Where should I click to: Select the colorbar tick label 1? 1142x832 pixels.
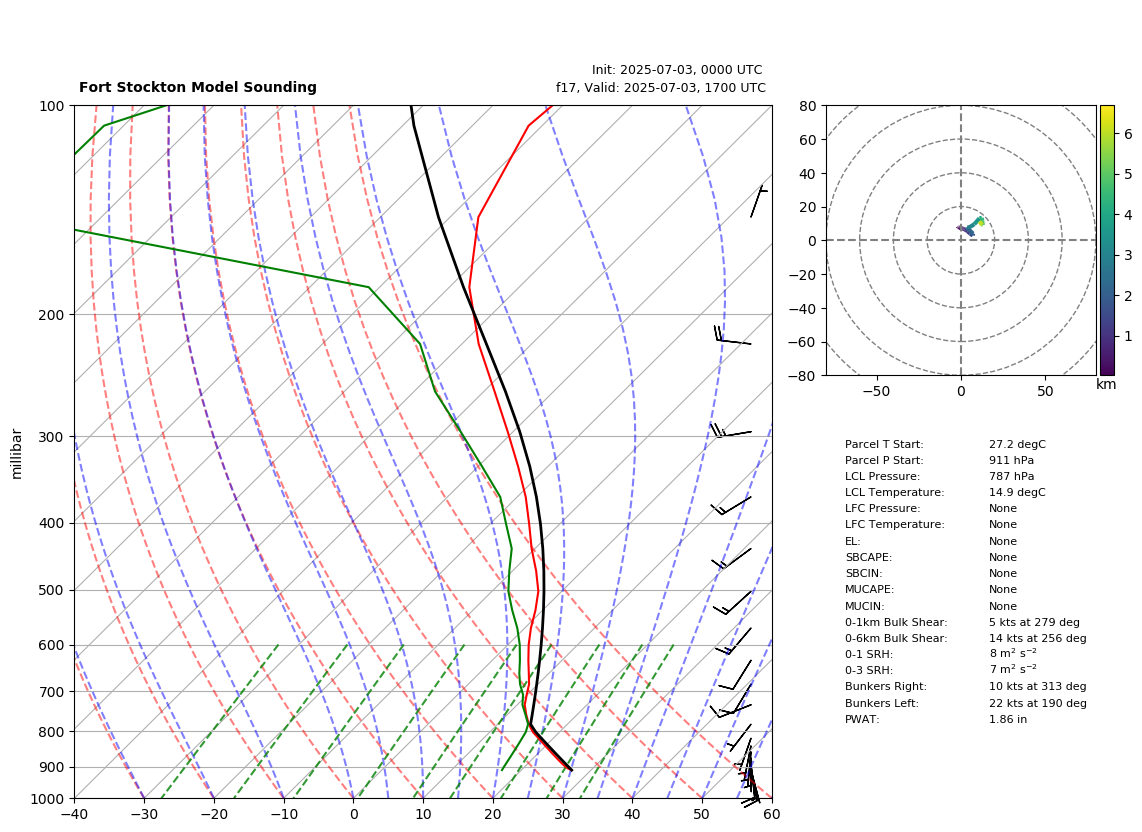[x=1128, y=337]
